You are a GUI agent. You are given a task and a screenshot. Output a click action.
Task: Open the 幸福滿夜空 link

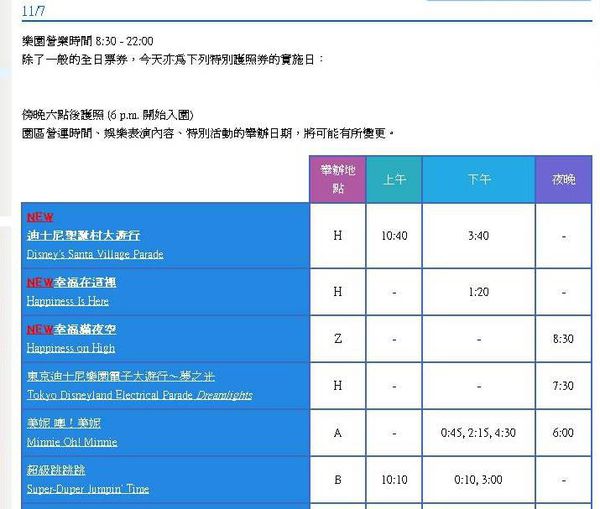click(85, 330)
